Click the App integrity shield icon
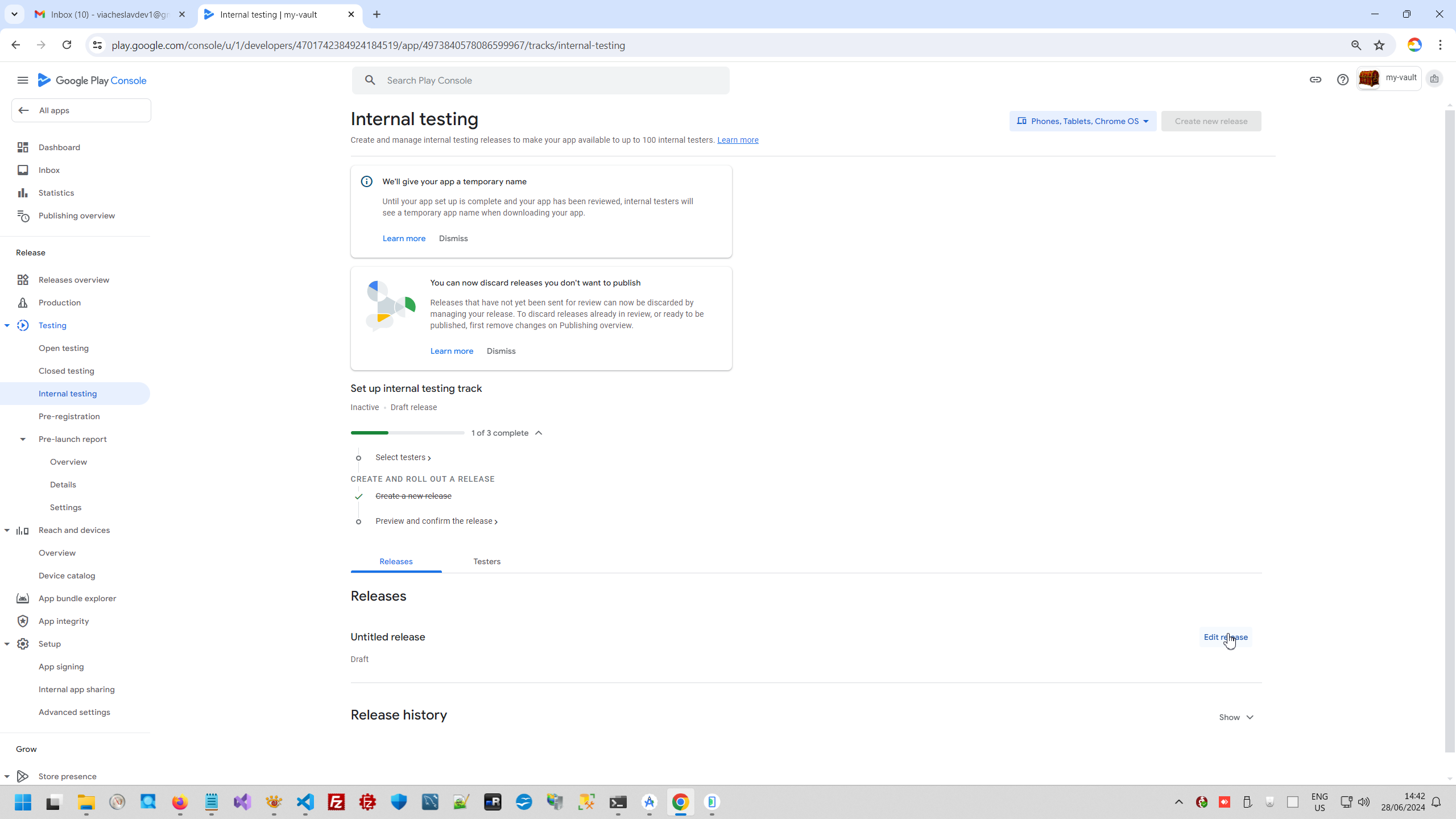This screenshot has height=819, width=1456. tap(23, 621)
